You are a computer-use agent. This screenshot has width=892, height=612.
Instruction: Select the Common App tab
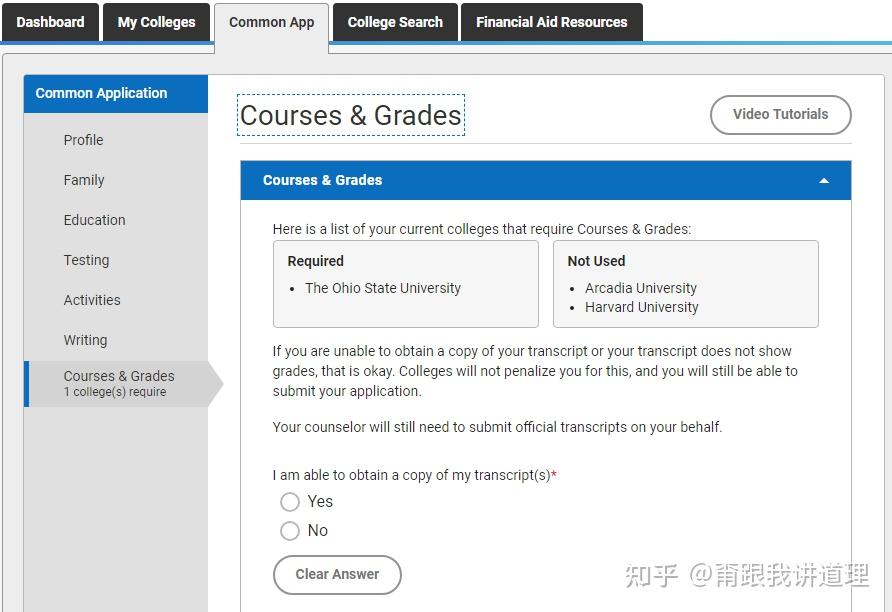click(x=271, y=22)
